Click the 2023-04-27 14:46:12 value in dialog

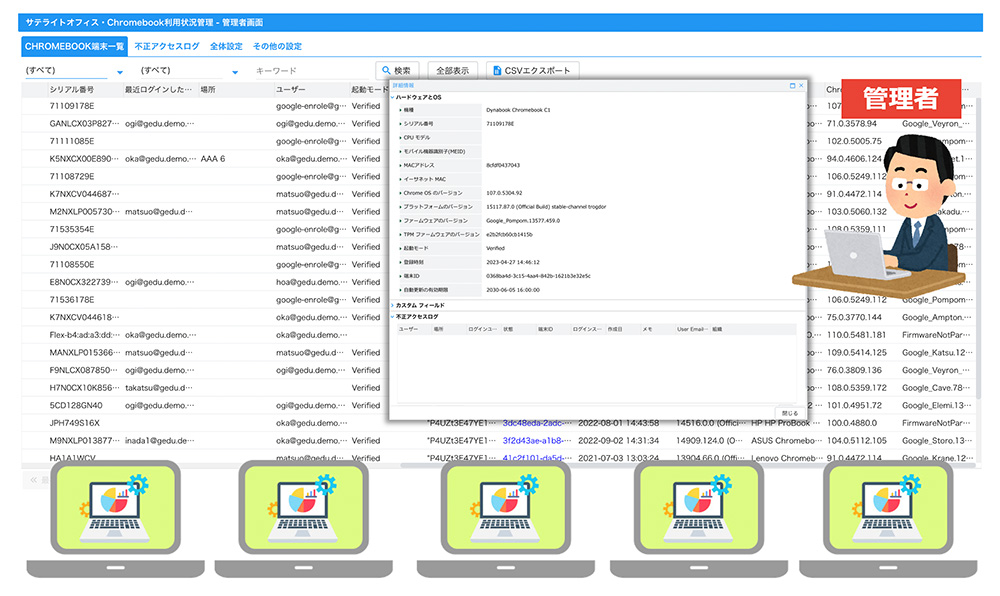click(513, 262)
